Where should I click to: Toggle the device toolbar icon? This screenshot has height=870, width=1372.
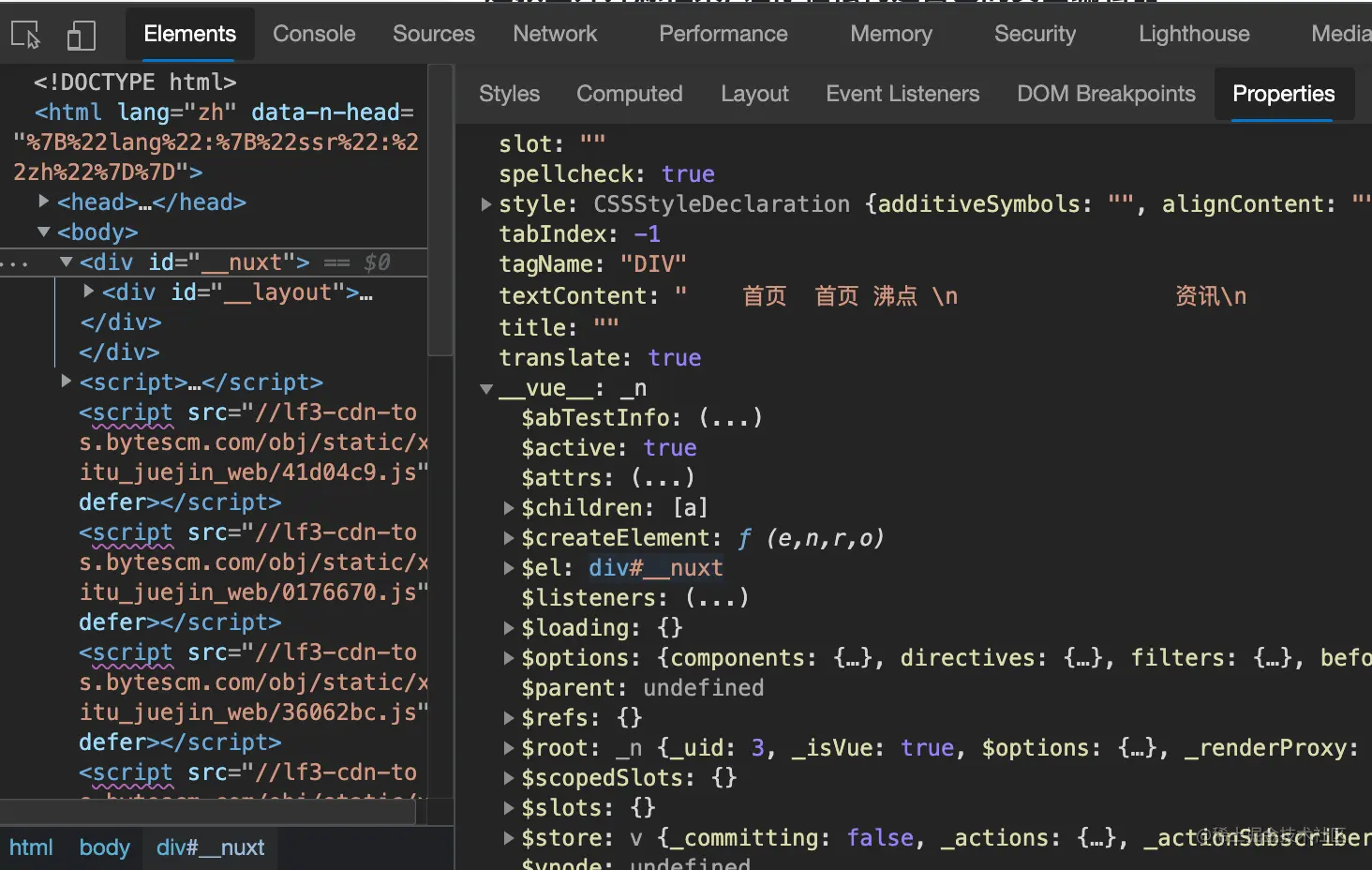pyautogui.click(x=82, y=35)
